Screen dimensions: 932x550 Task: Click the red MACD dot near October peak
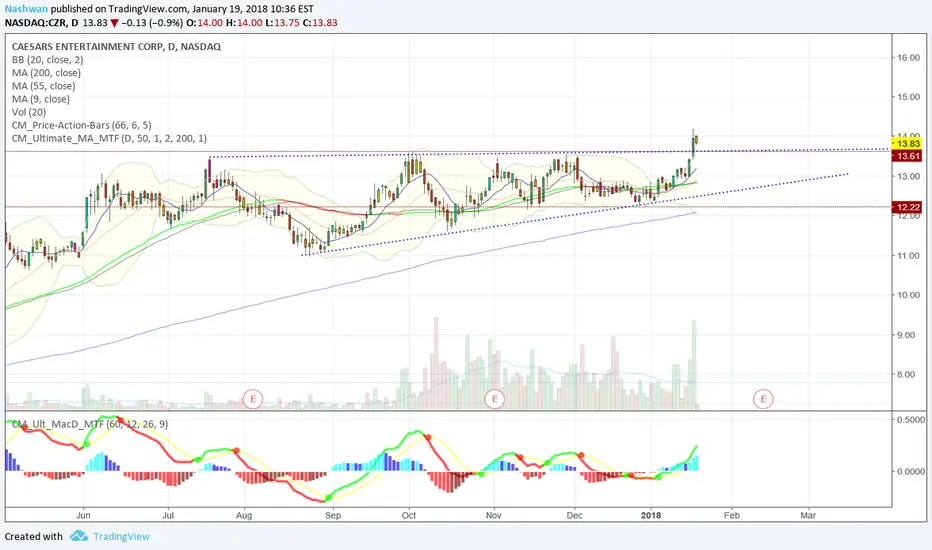point(427,437)
